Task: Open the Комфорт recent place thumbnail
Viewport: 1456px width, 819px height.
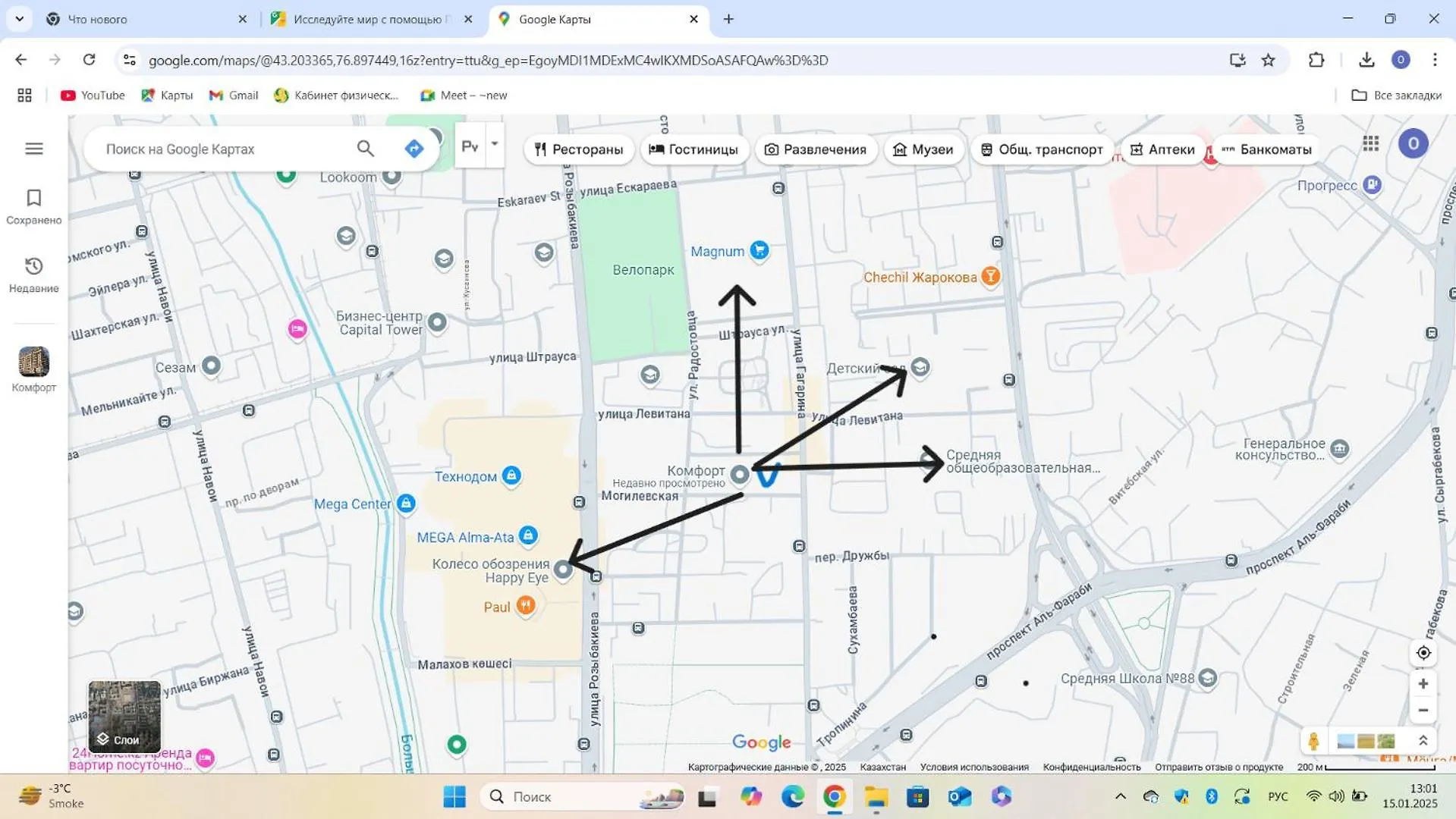Action: (x=34, y=362)
